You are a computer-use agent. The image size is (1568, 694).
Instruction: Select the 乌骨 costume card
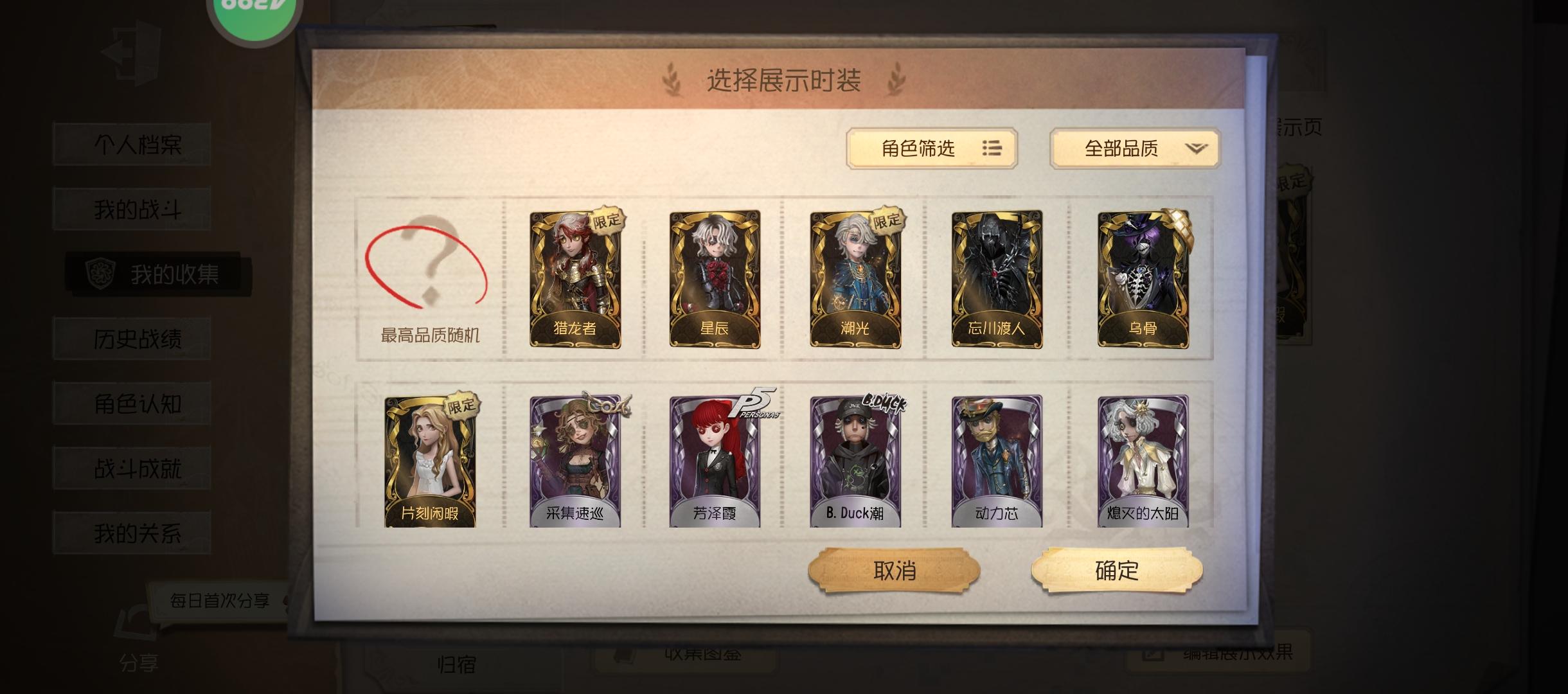click(1143, 278)
